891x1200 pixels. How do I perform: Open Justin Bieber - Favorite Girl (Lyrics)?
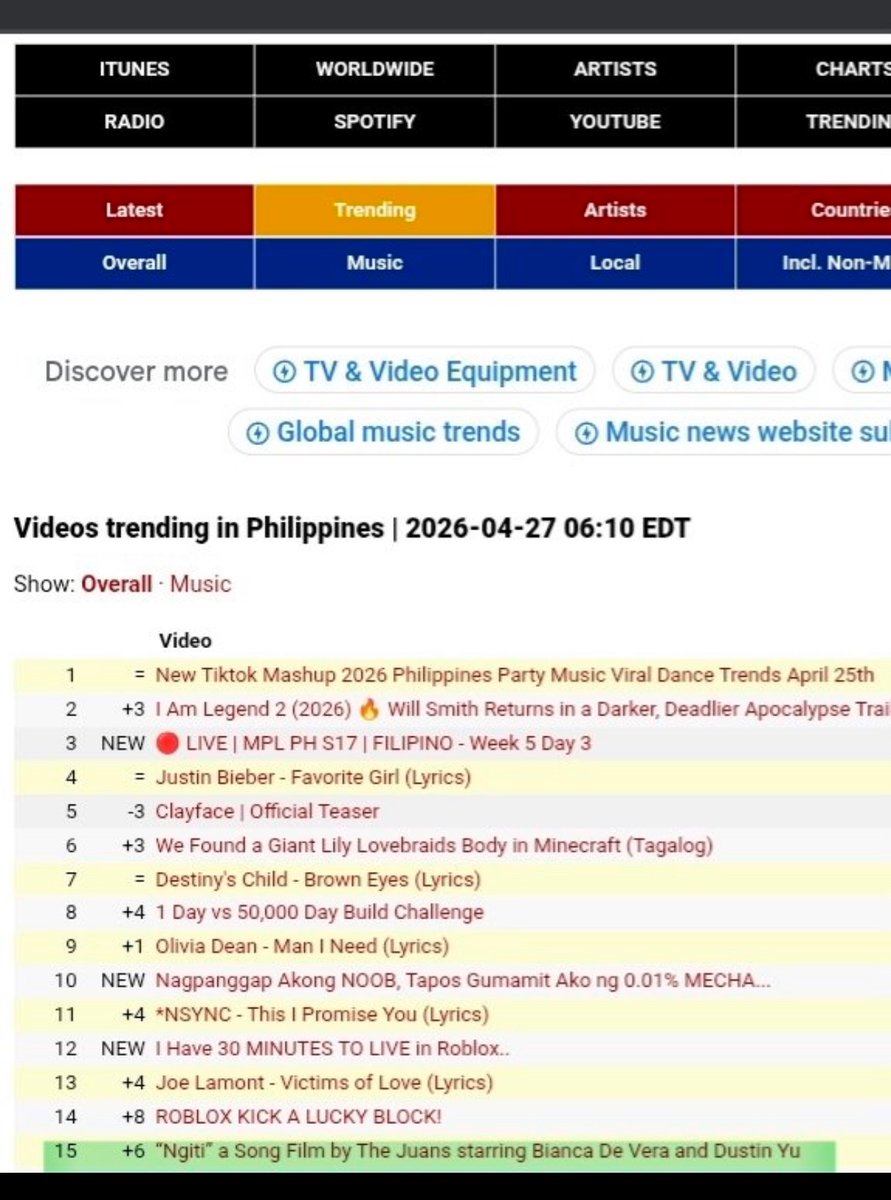313,777
